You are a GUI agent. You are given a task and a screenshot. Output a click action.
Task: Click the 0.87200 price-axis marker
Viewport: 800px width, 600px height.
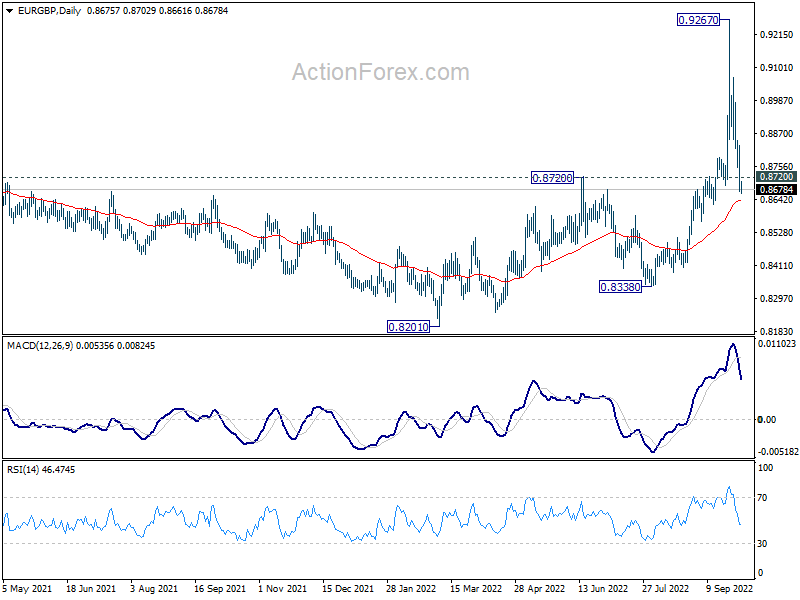776,177
